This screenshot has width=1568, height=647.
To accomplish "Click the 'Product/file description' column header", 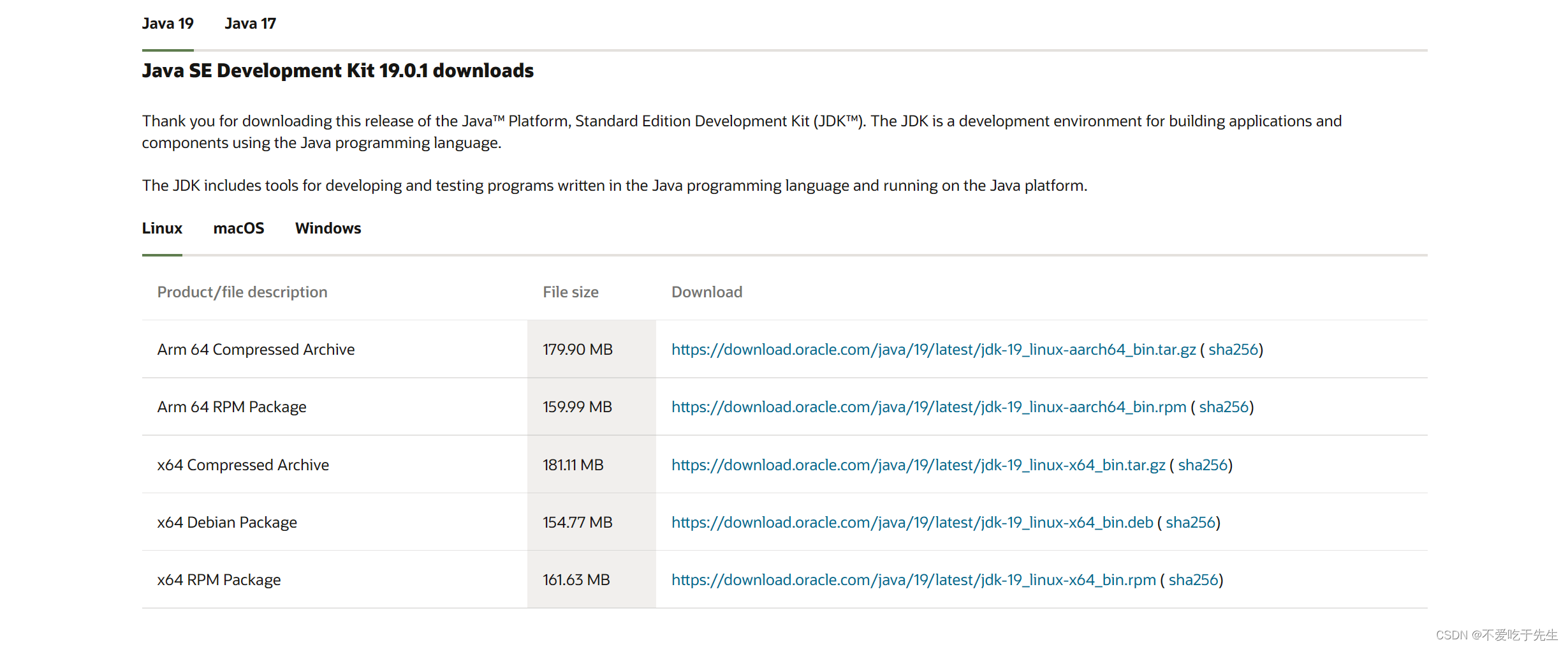I will 242,292.
